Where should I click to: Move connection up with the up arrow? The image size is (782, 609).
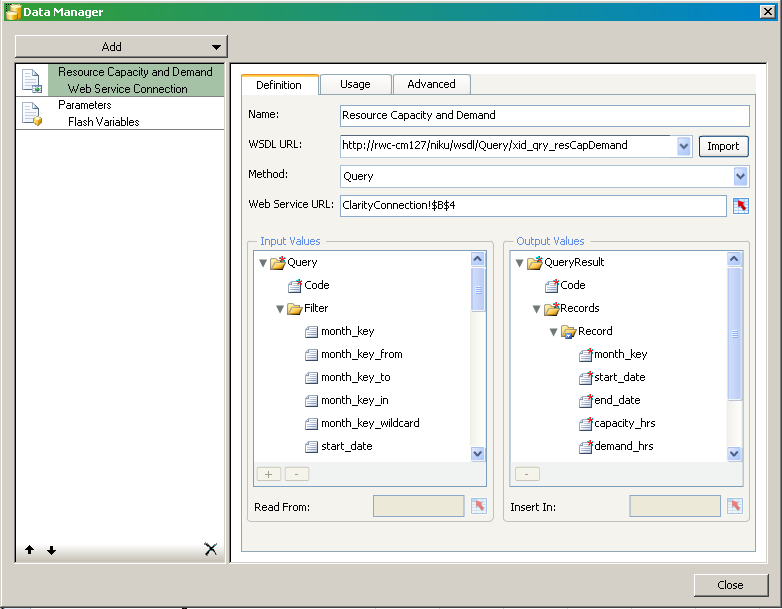click(x=31, y=550)
